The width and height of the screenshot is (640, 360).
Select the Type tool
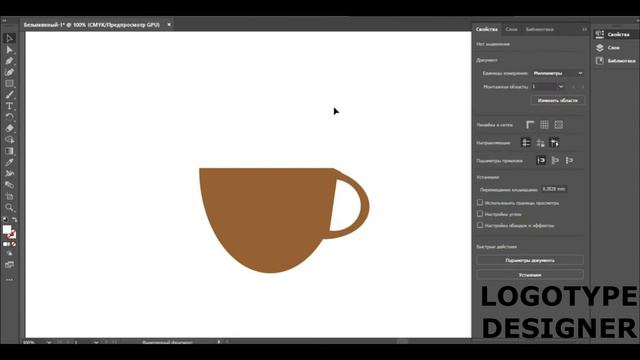(x=9, y=106)
